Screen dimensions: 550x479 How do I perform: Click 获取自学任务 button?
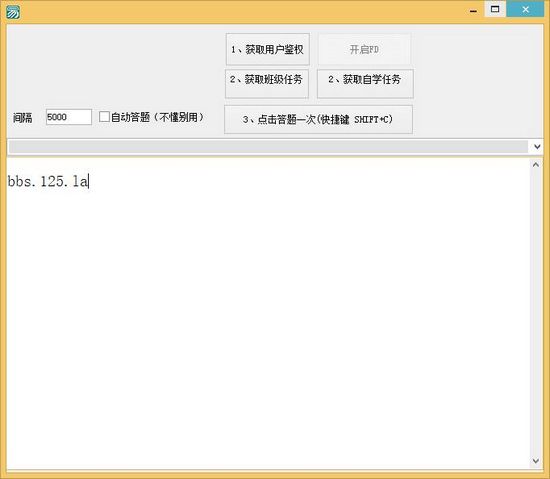pos(365,83)
